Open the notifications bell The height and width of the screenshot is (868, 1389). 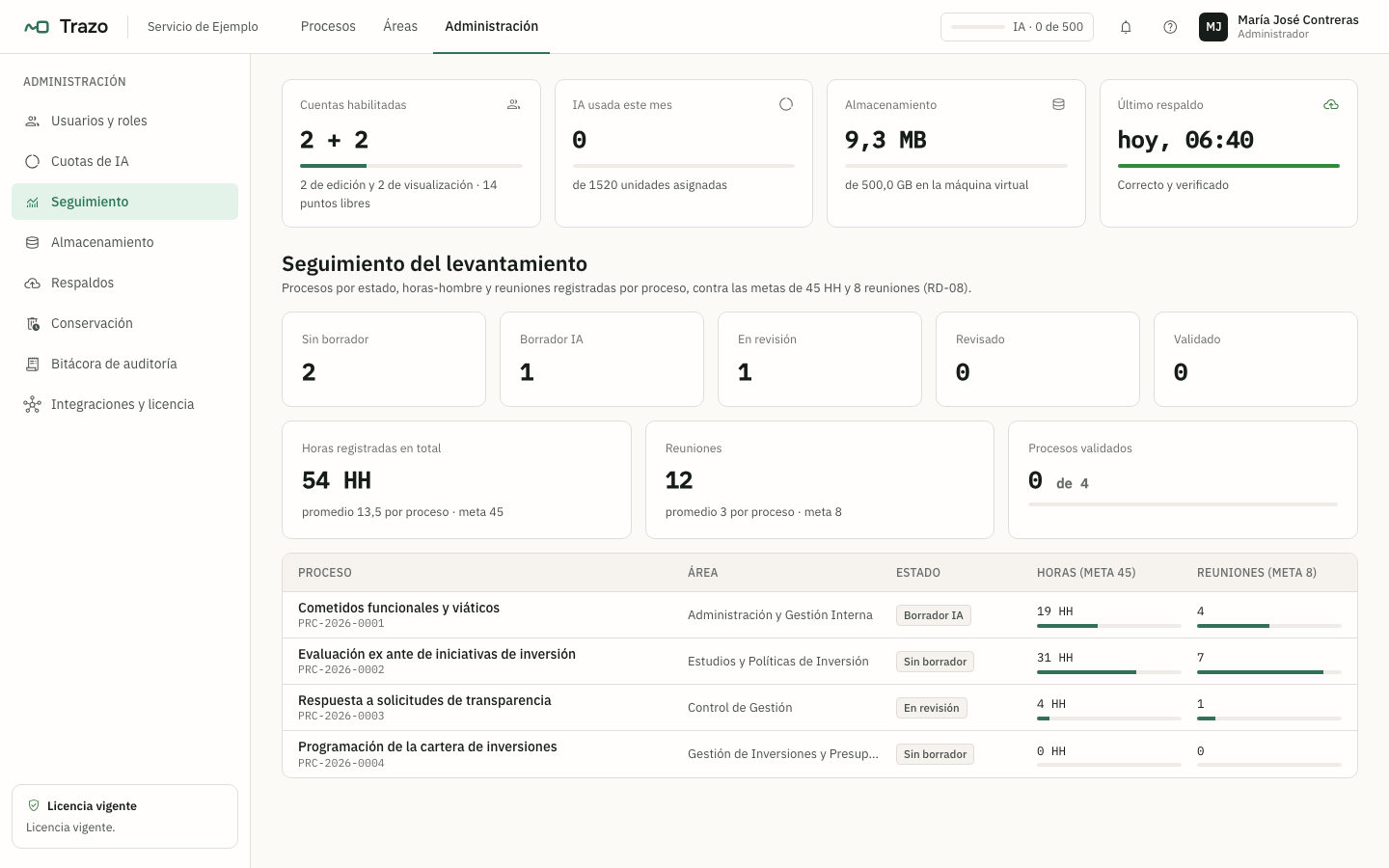point(1126,27)
